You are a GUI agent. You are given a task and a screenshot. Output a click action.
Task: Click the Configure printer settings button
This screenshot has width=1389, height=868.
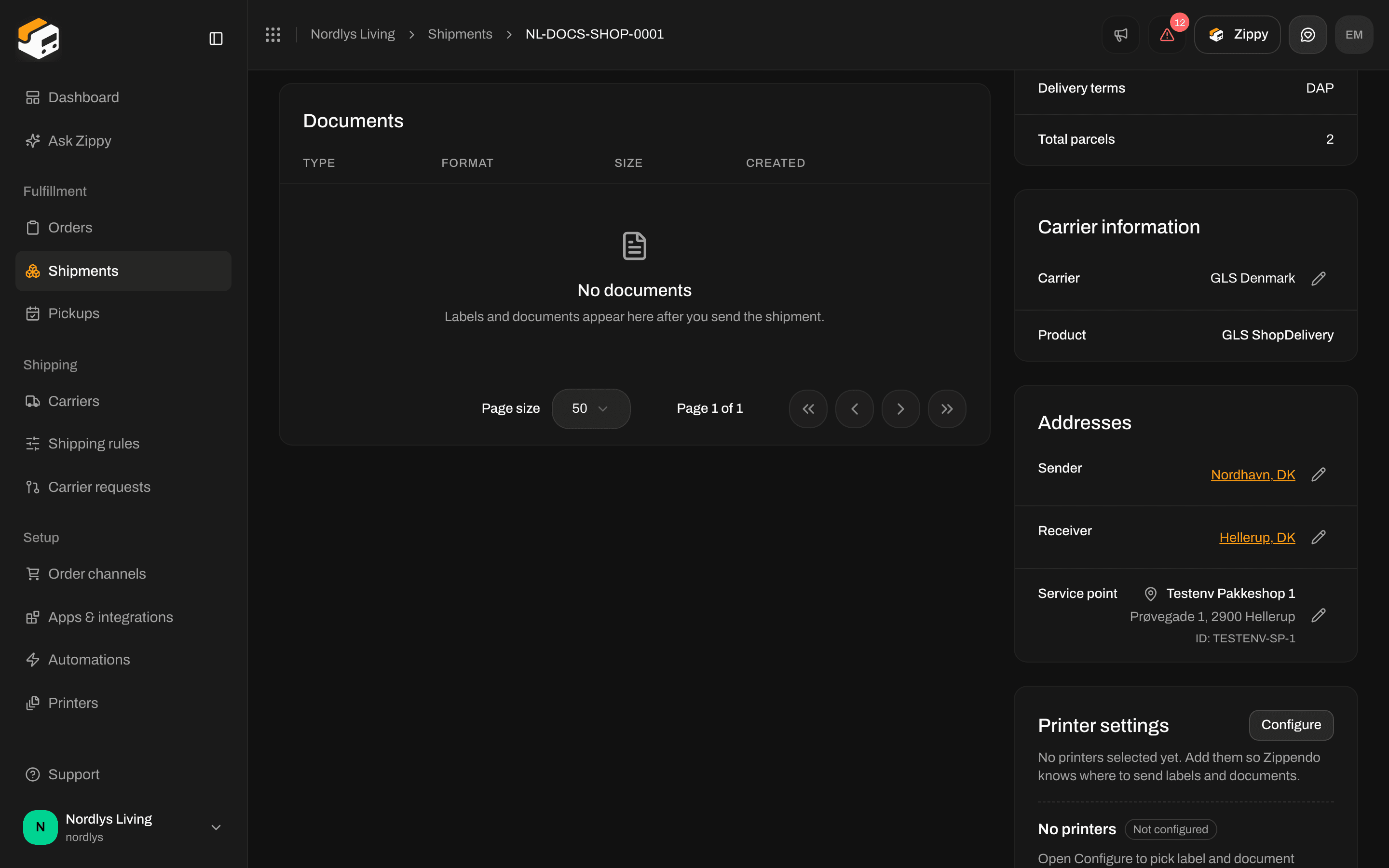(x=1291, y=725)
